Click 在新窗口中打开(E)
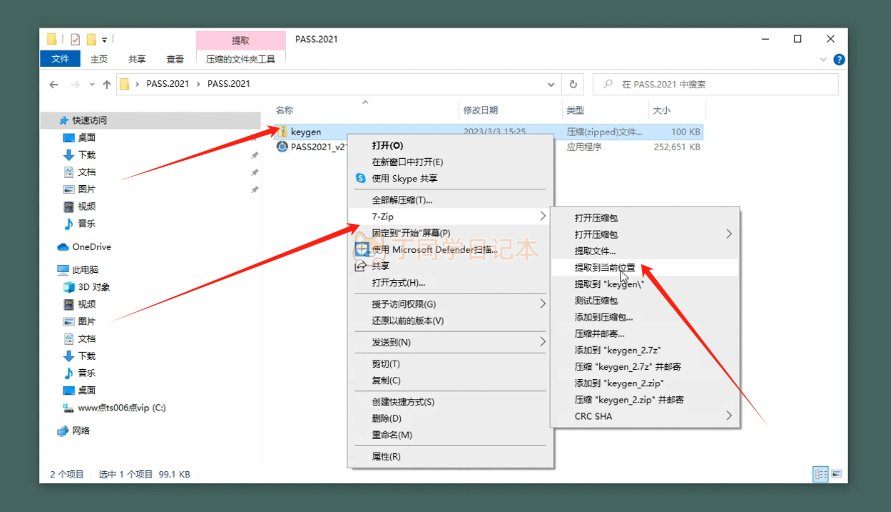Screen dimensions: 891x512 [x=450, y=162]
